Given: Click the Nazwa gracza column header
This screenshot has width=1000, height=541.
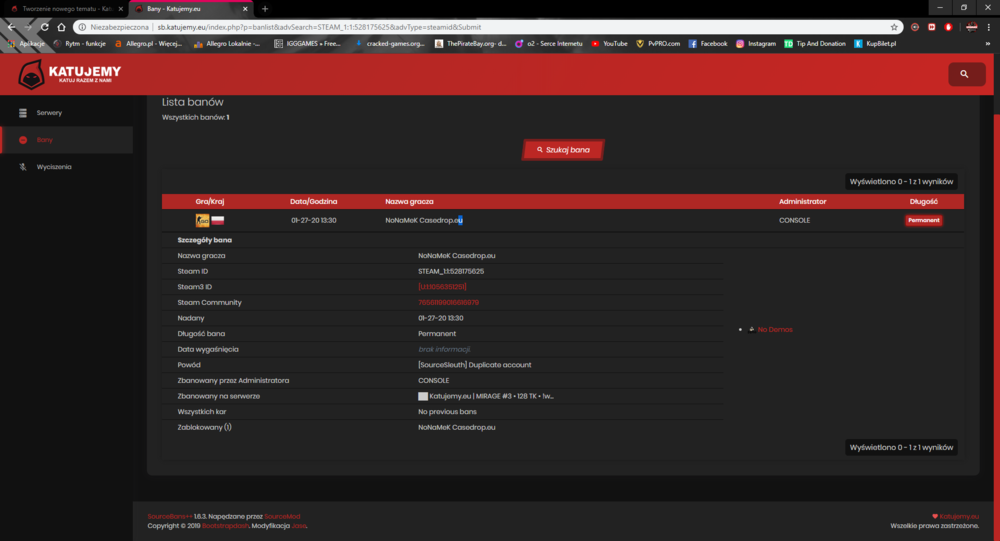Looking at the screenshot, I should pyautogui.click(x=409, y=202).
